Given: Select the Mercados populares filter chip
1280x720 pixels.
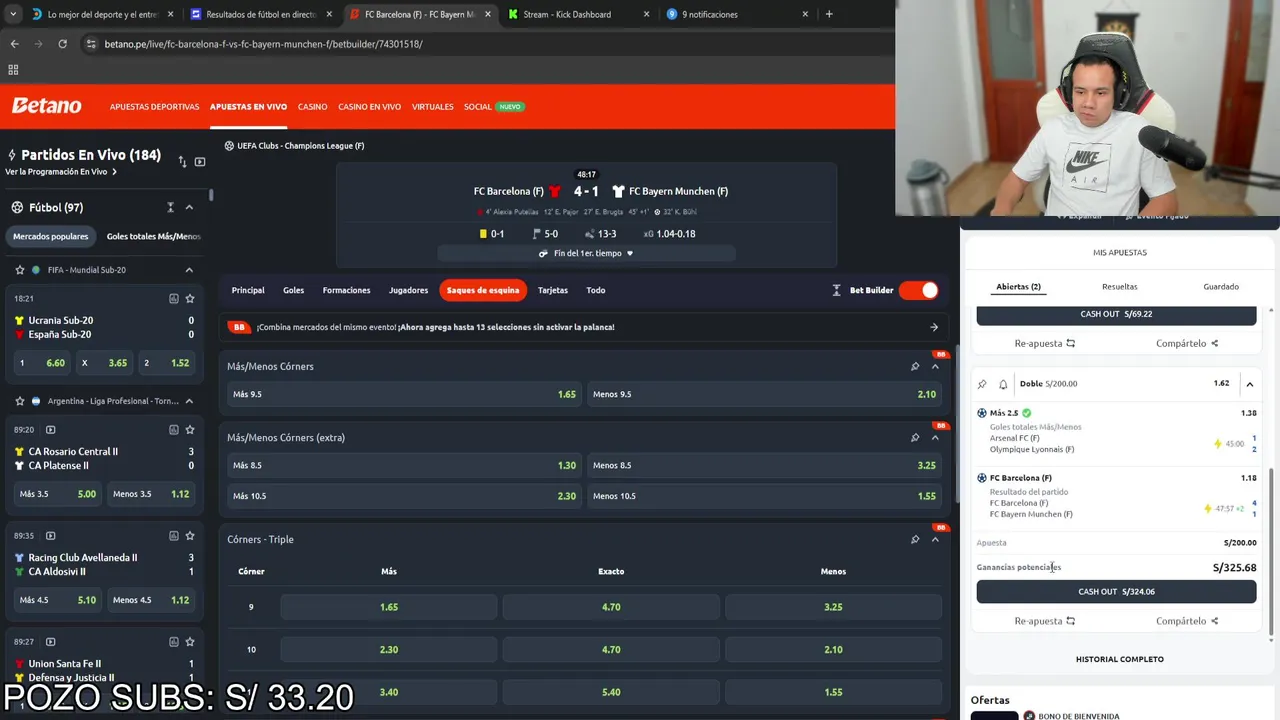Looking at the screenshot, I should click(x=51, y=236).
